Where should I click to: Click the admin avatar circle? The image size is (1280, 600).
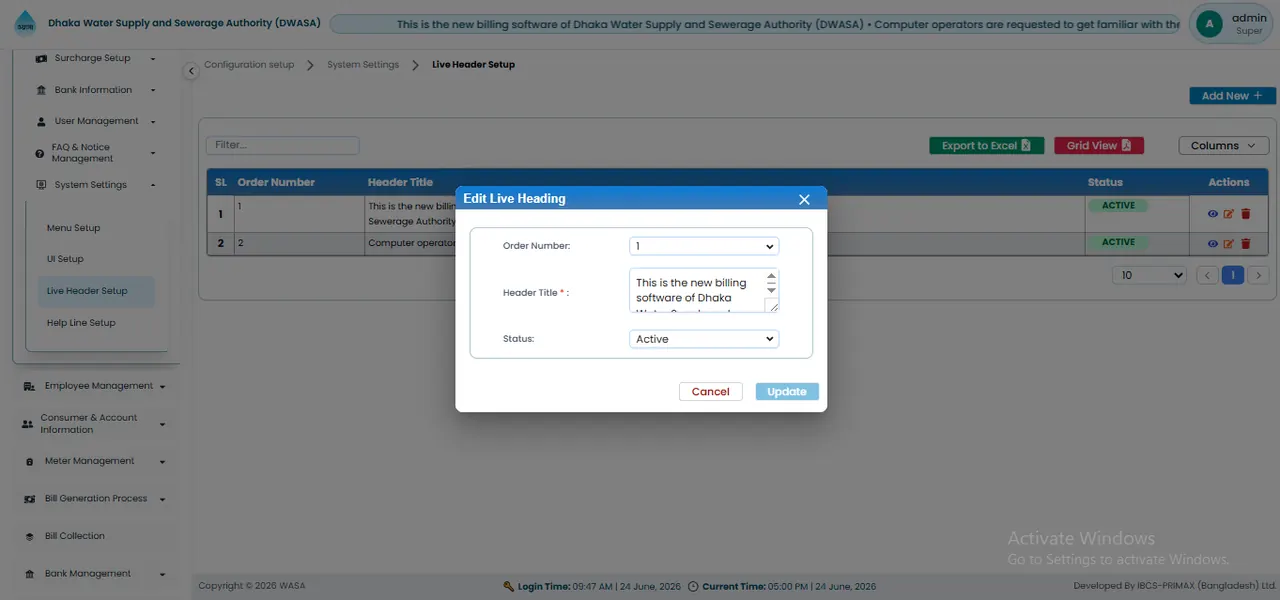[x=1210, y=24]
